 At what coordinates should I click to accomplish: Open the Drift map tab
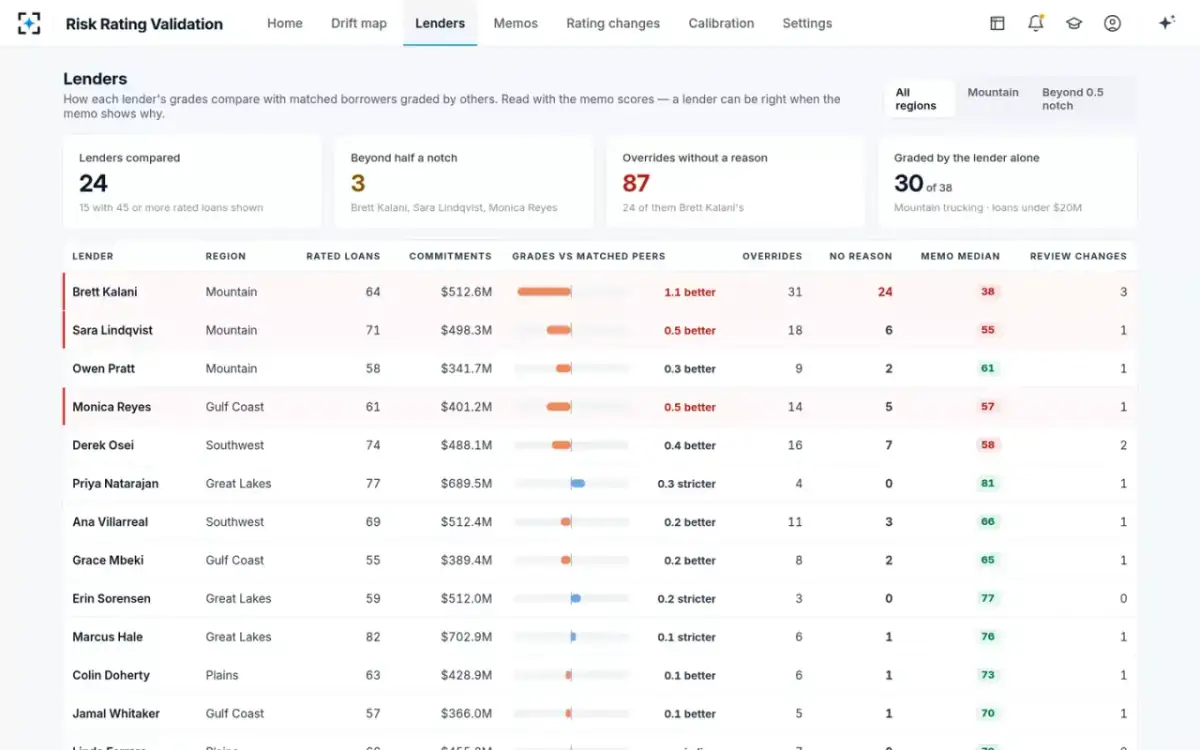point(359,23)
